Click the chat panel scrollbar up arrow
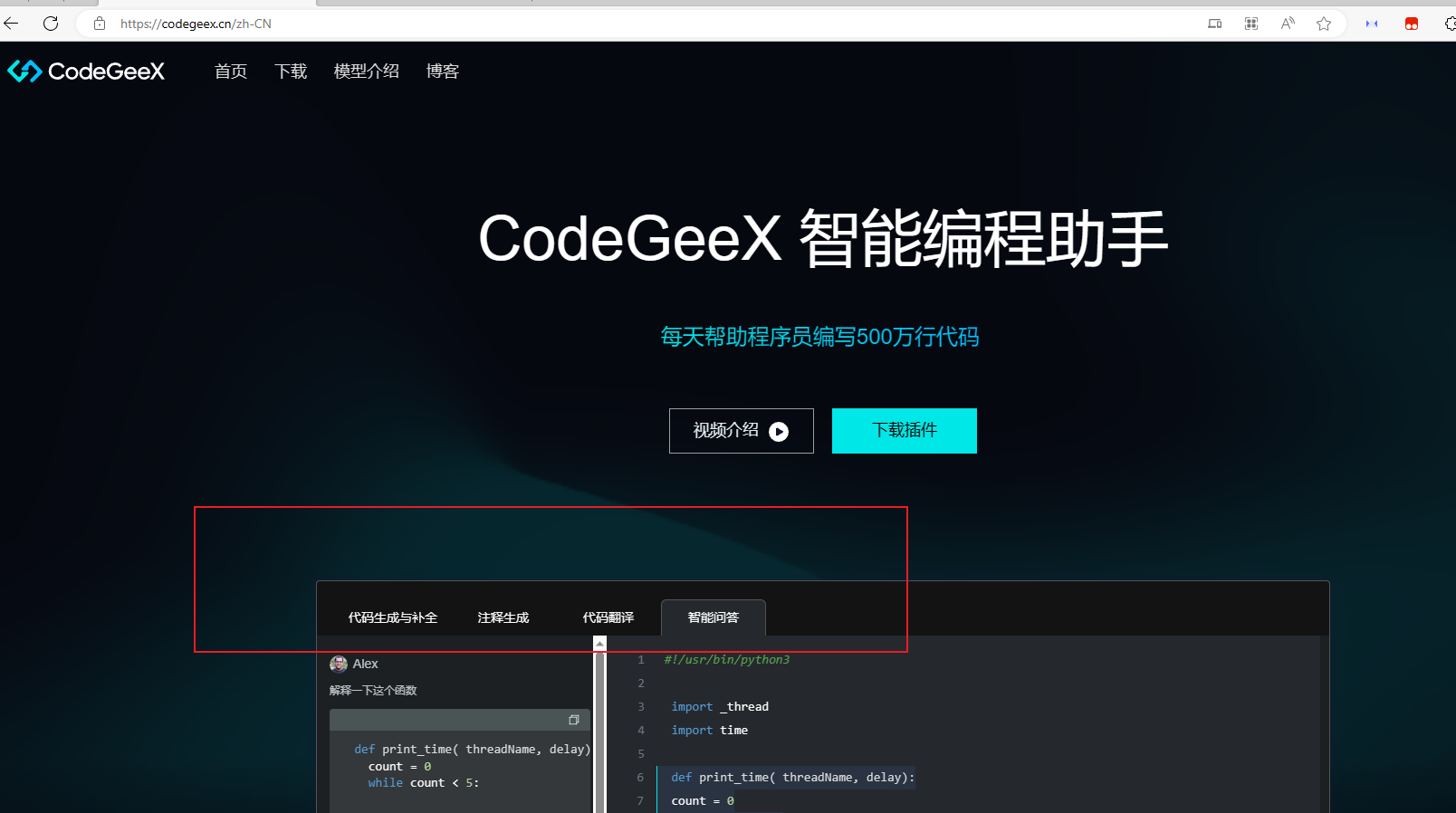1456x813 pixels. (599, 644)
